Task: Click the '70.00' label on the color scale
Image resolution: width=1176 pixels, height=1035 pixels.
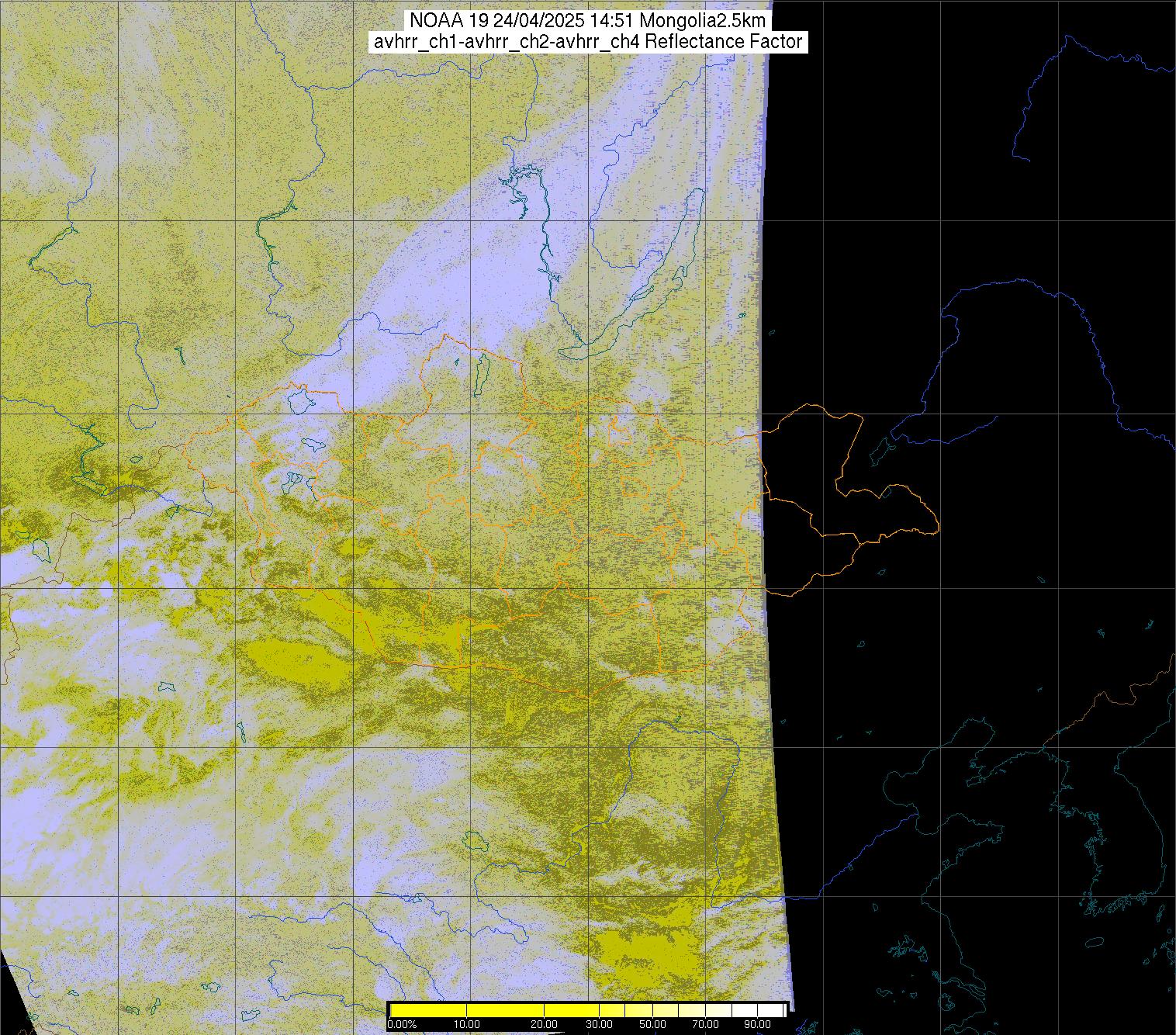Action: (x=705, y=1024)
